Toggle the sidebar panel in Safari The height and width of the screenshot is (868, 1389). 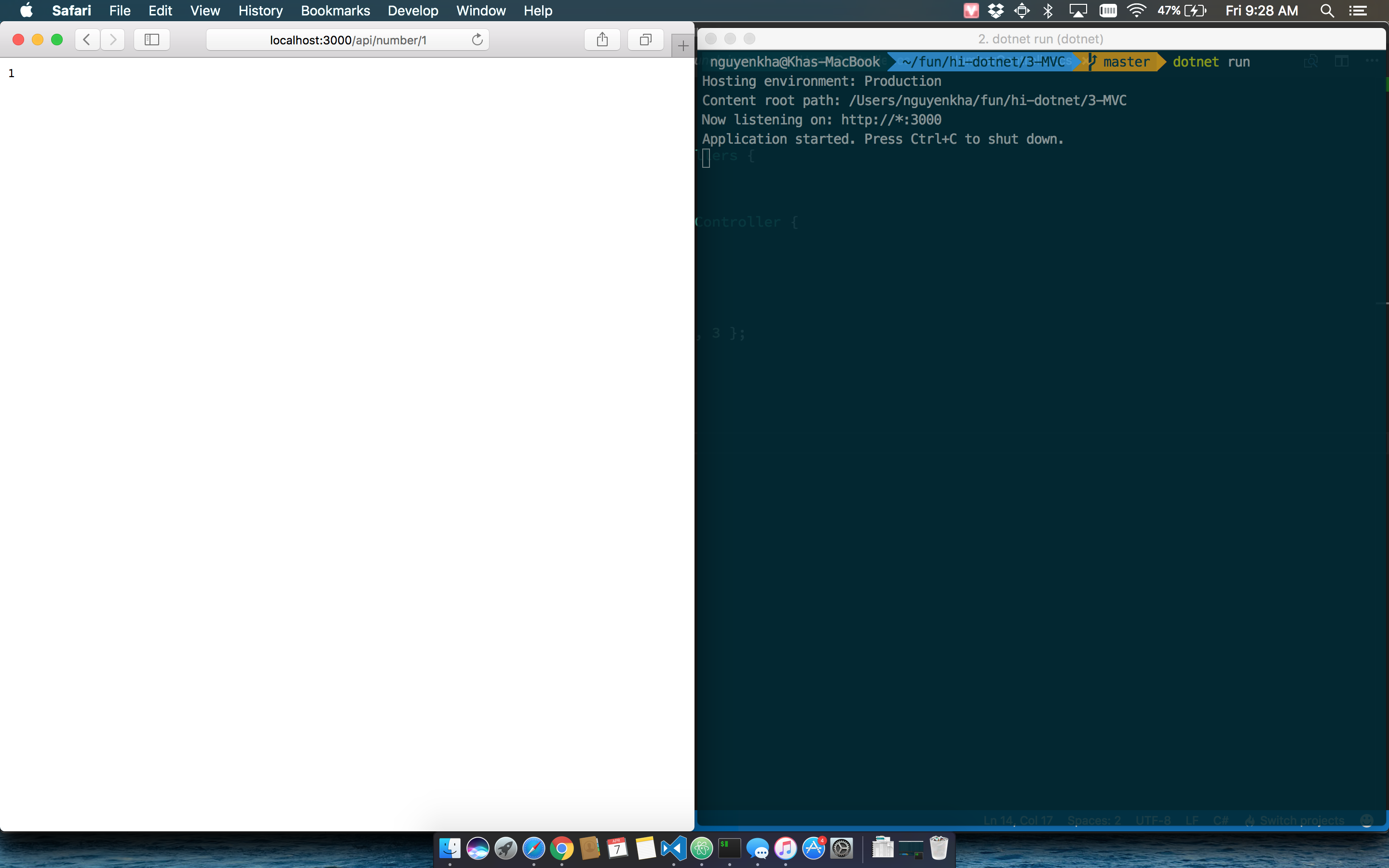coord(152,39)
